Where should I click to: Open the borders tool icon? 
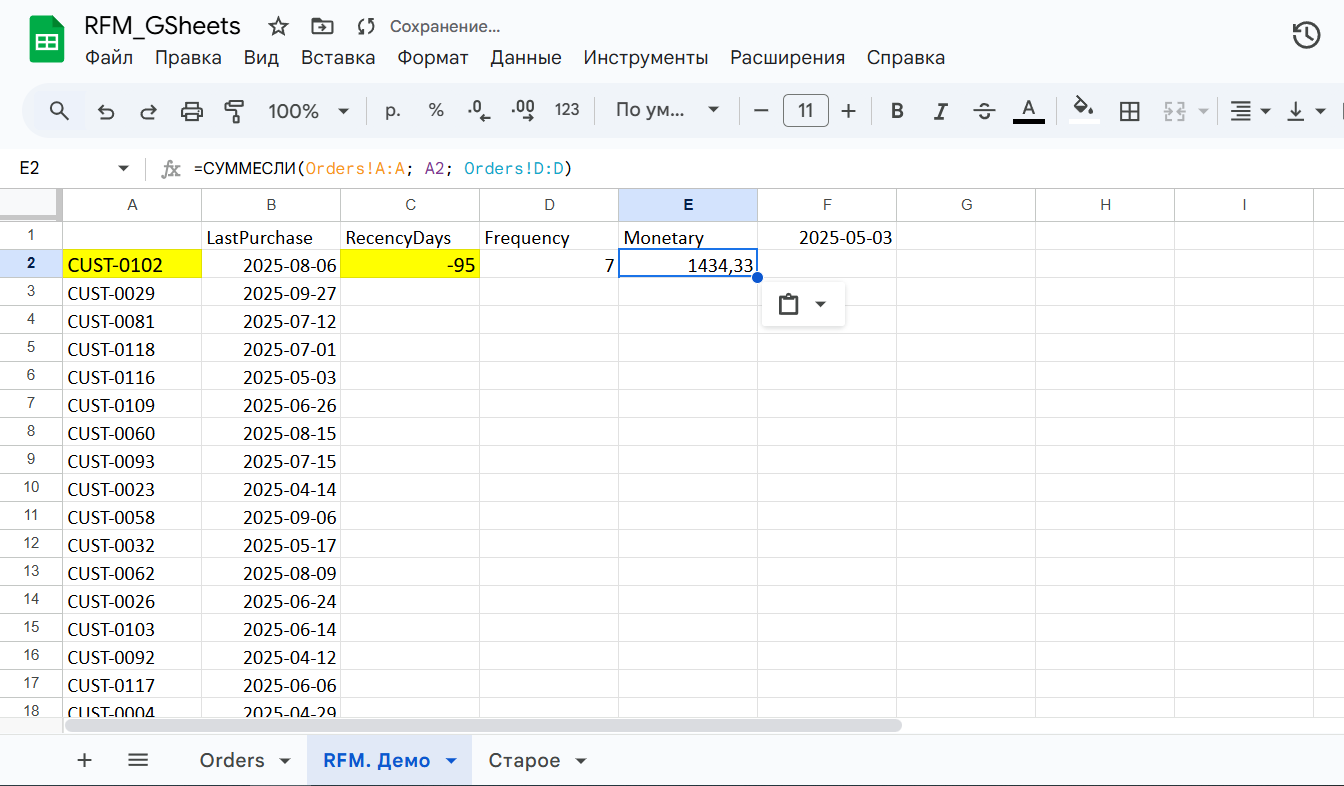1129,111
